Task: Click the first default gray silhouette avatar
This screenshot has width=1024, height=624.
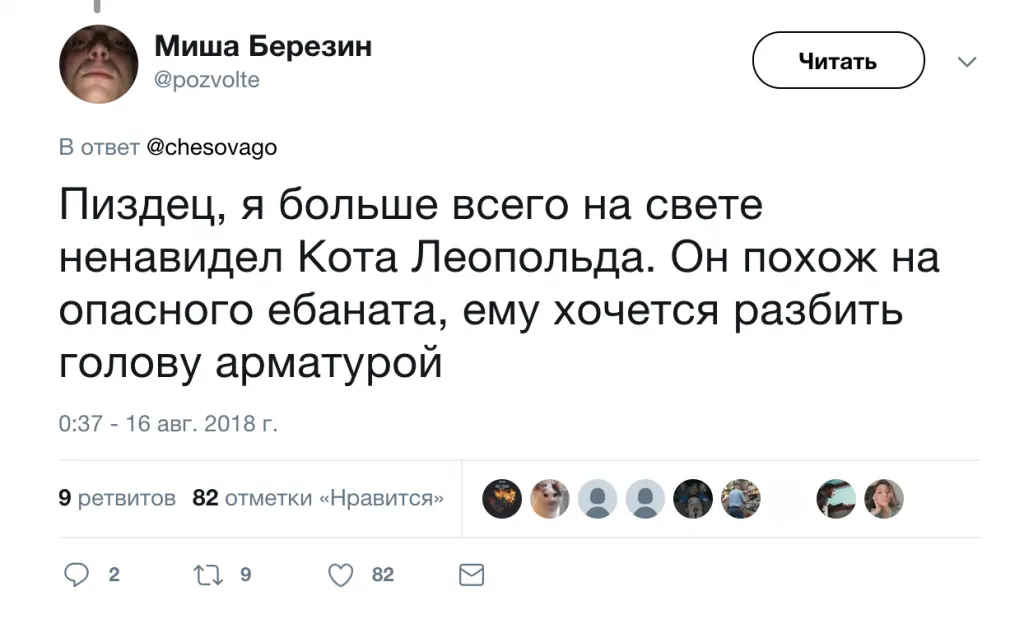Action: click(597, 498)
